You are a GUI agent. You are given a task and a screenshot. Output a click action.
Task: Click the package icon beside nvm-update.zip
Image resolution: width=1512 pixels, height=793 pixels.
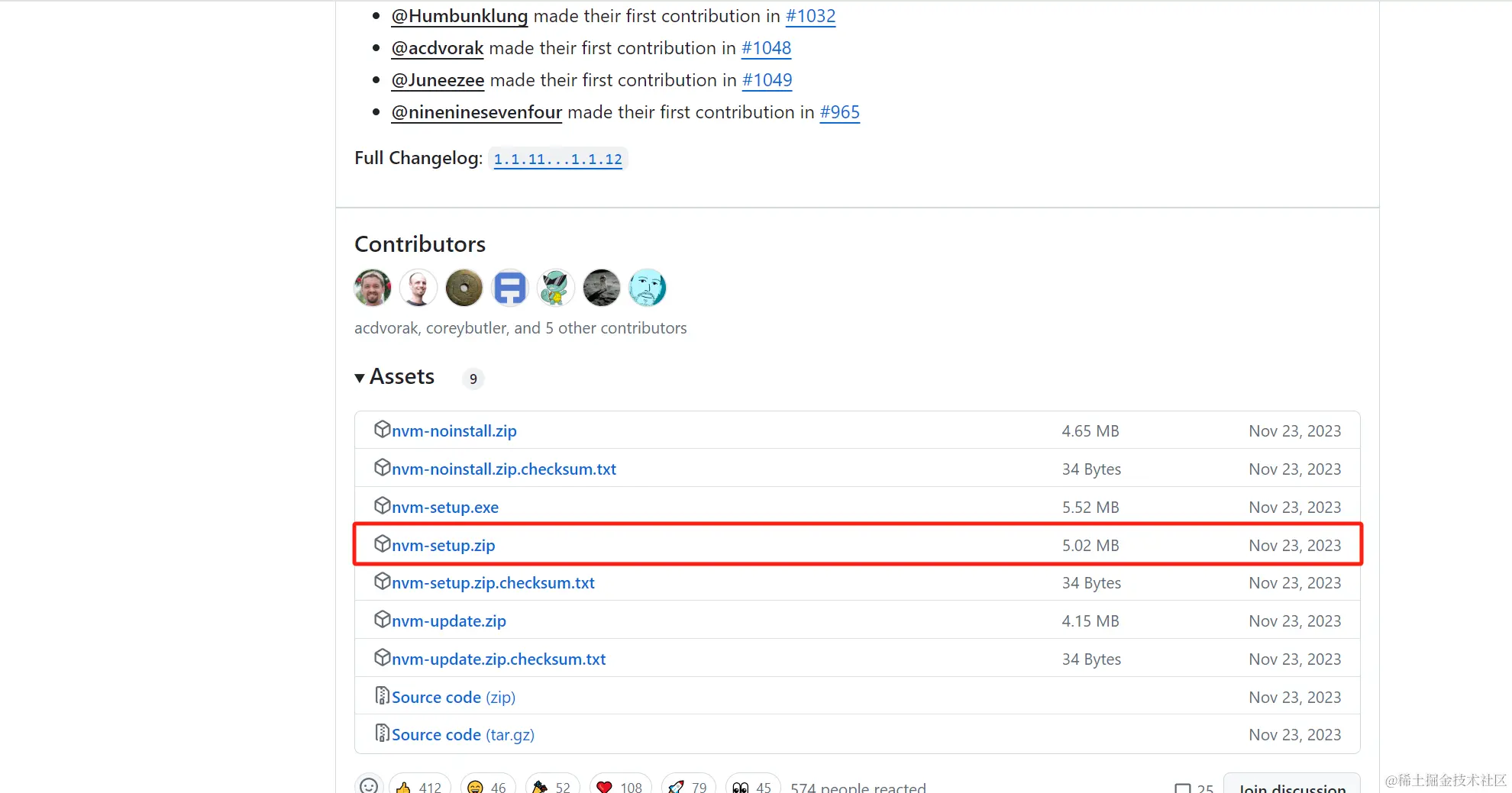(382, 619)
